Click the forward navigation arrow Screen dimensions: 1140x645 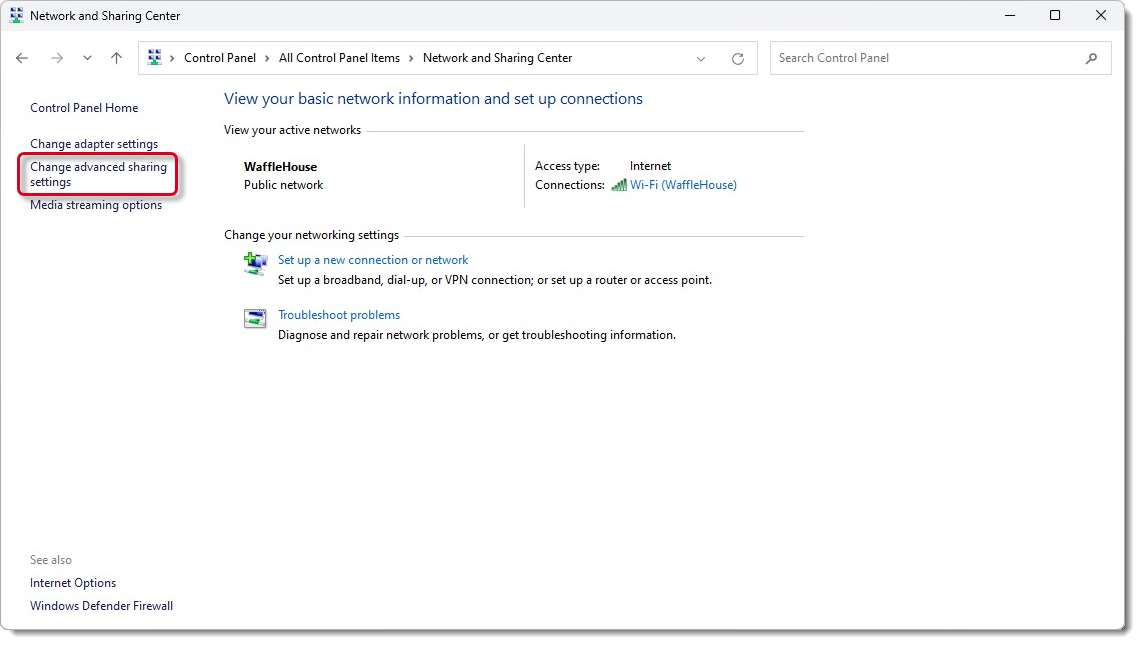point(54,58)
